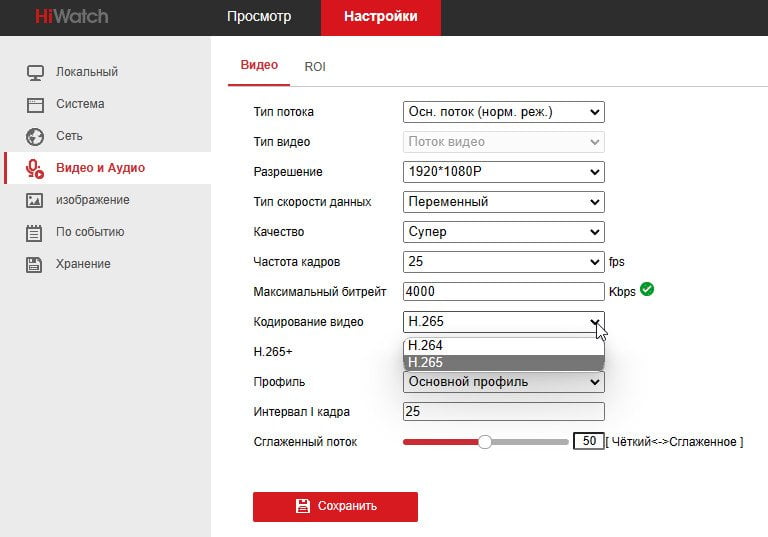Click the green bitrate validation checkmark
The width and height of the screenshot is (768, 537).
(x=647, y=289)
